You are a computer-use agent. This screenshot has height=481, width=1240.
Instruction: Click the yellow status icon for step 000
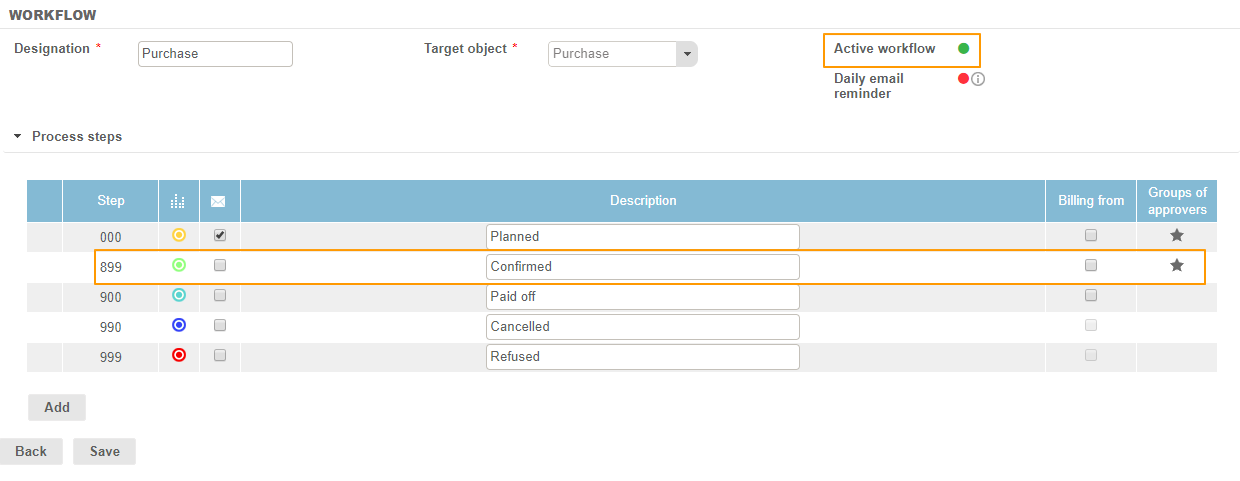[179, 235]
